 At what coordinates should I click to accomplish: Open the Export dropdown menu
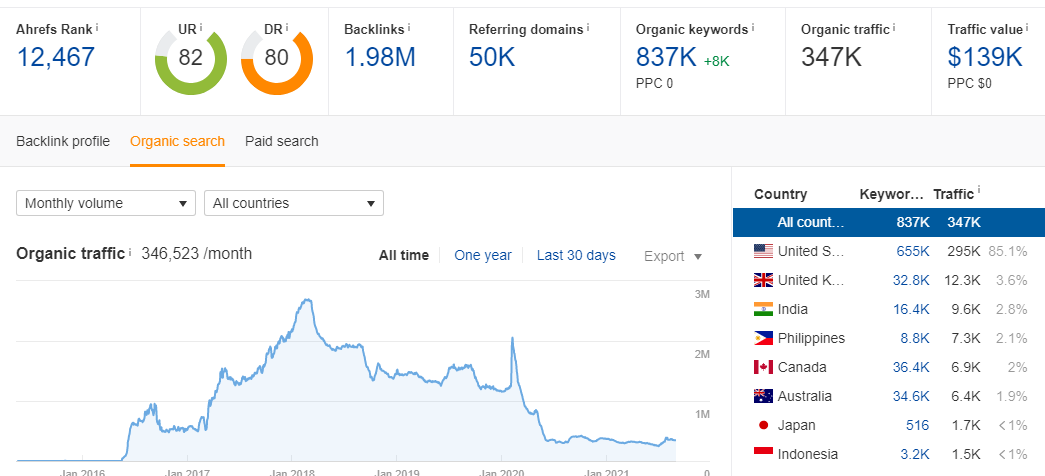point(673,256)
